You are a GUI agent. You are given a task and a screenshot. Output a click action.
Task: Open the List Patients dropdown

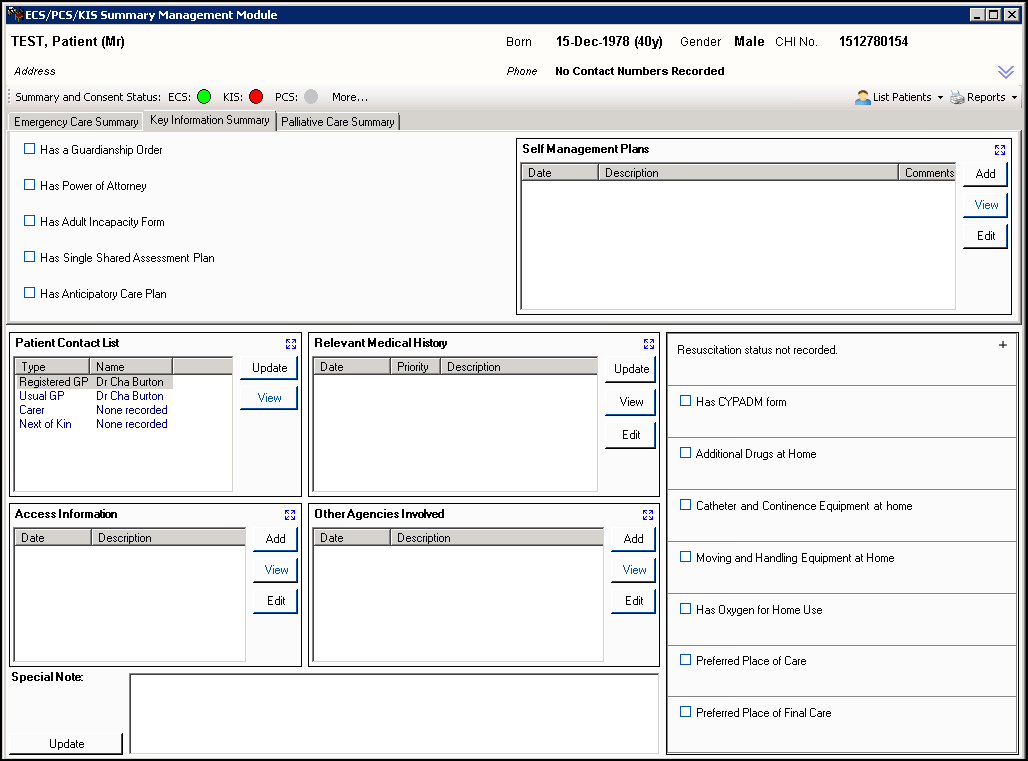[900, 97]
